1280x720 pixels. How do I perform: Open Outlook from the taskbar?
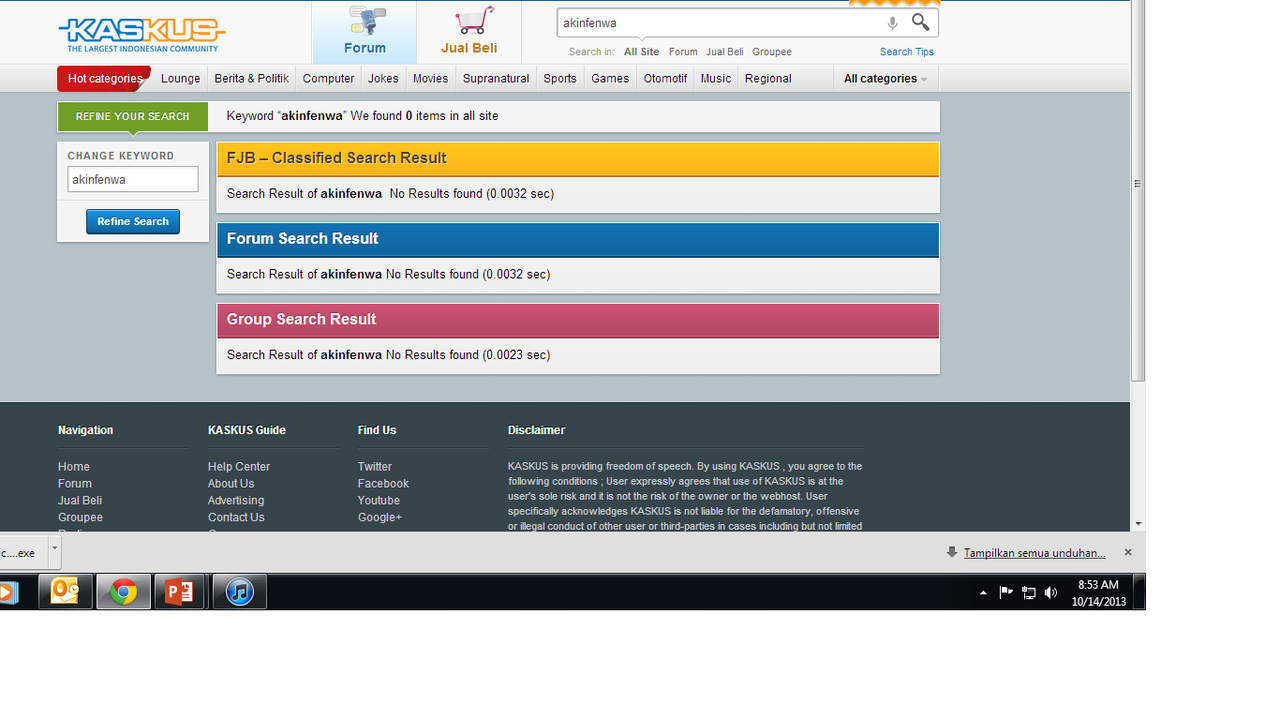tap(66, 592)
